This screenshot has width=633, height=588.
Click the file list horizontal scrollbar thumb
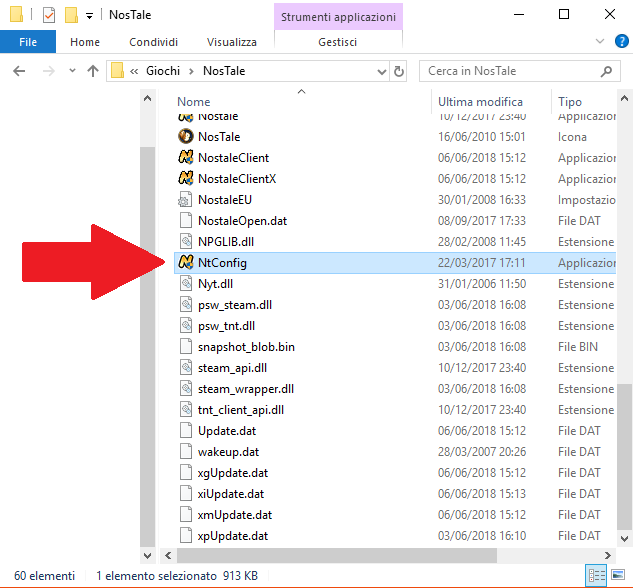point(337,556)
